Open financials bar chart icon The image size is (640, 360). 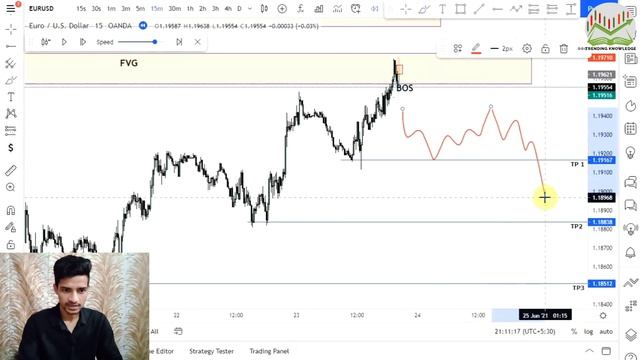click(319, 9)
